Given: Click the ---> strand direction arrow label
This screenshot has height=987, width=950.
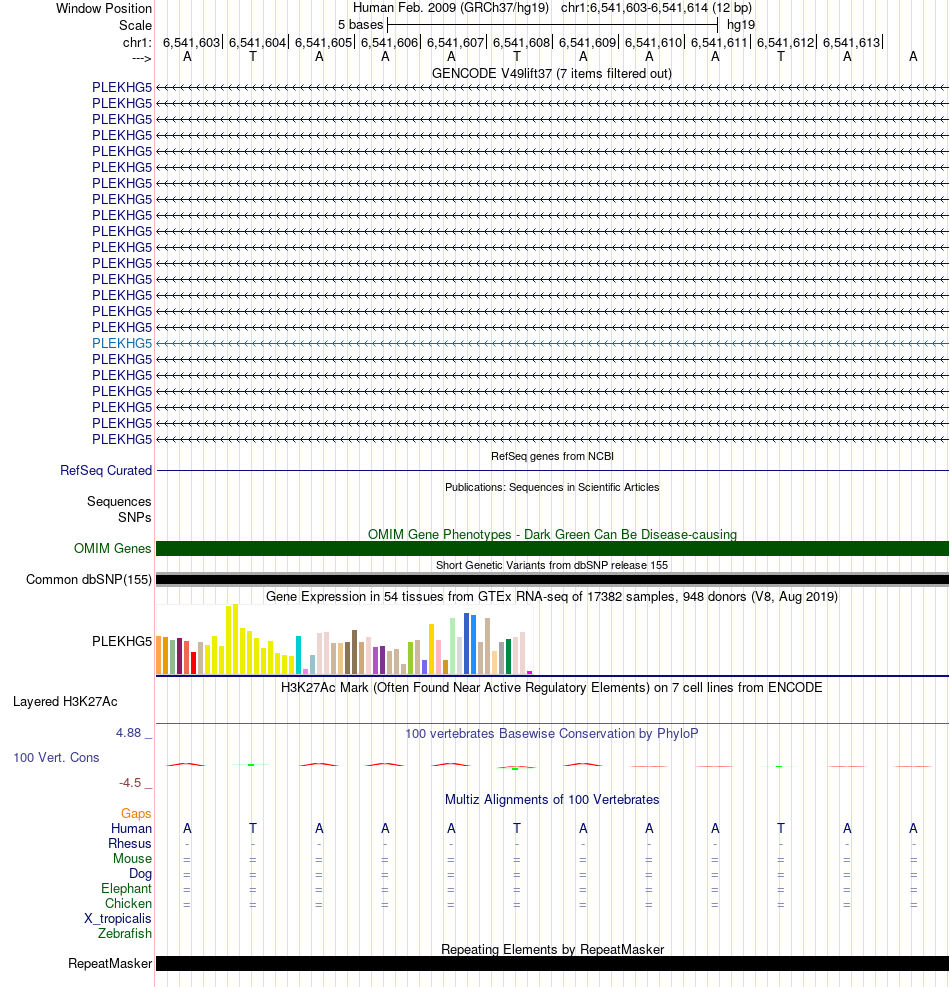Looking at the screenshot, I should click(x=142, y=59).
